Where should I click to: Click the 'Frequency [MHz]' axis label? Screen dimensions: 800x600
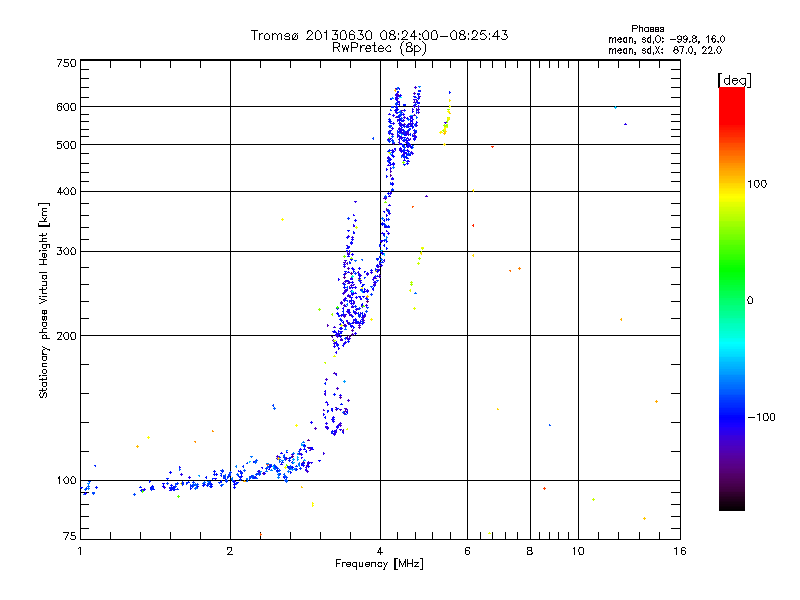point(379,564)
